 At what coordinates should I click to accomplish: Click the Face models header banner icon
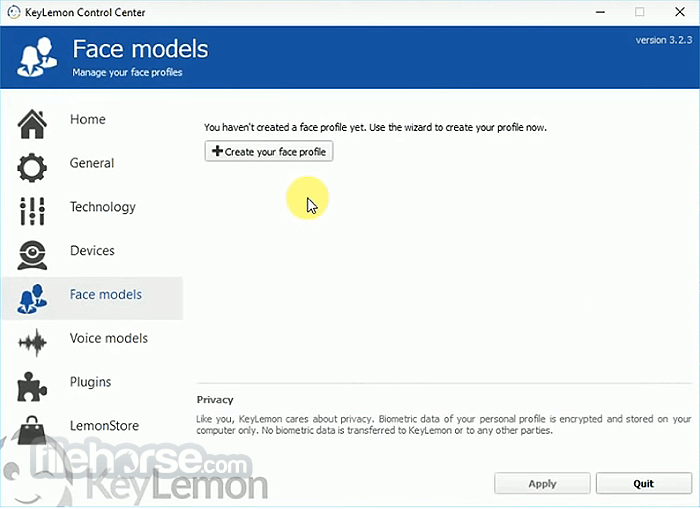pyautogui.click(x=38, y=57)
